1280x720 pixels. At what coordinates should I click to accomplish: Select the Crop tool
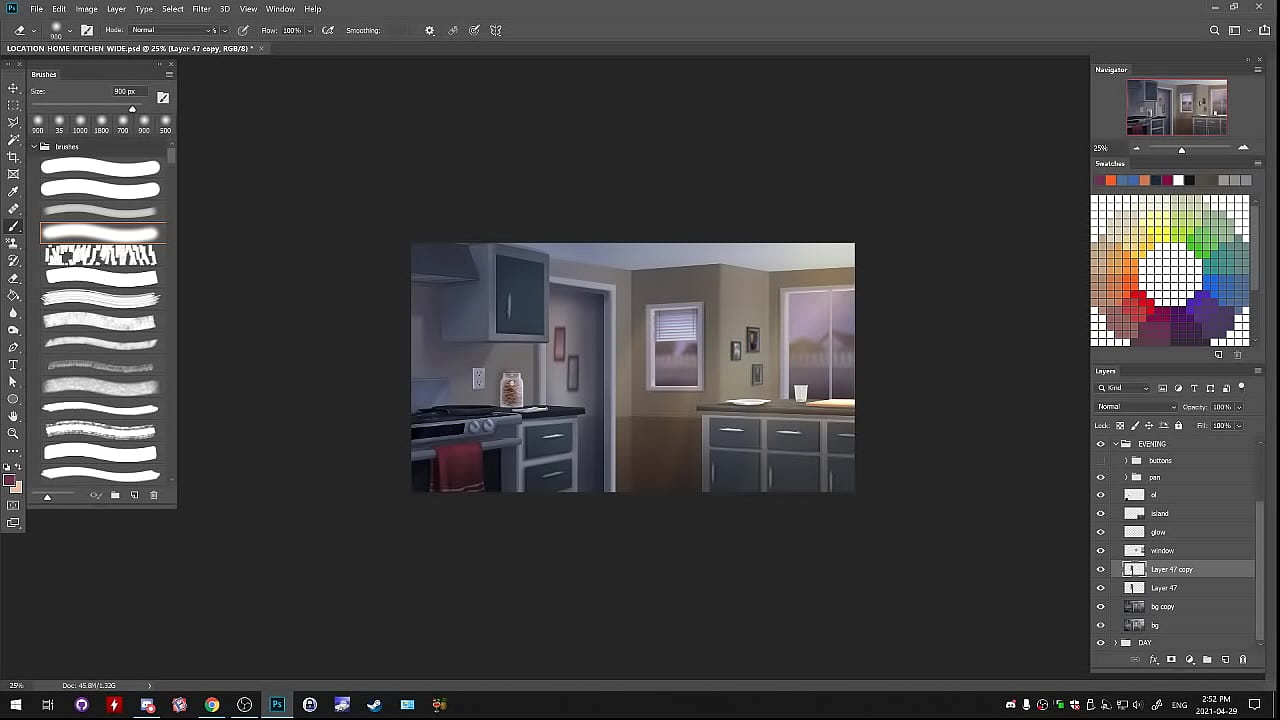pos(13,157)
